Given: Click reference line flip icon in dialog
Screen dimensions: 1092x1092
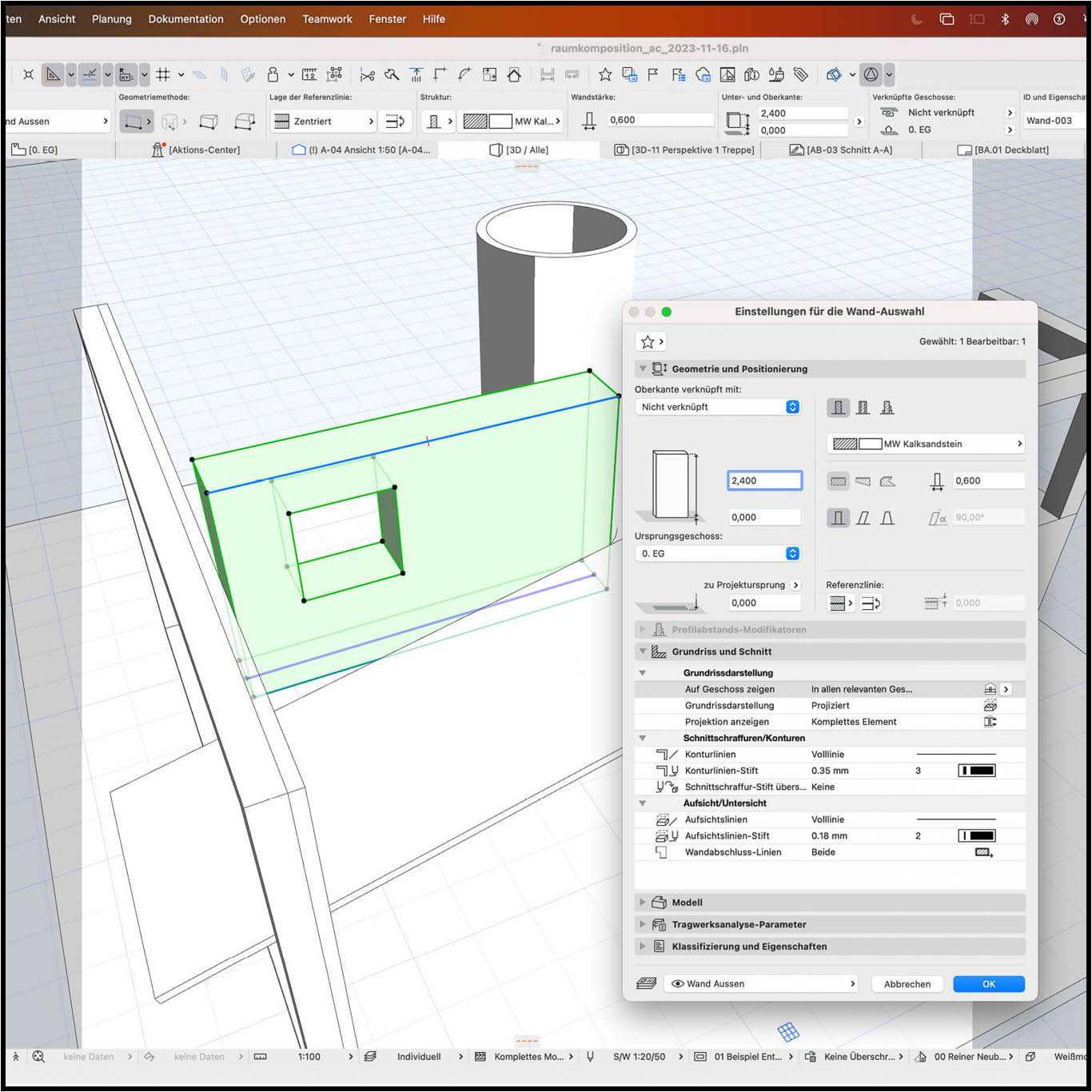Looking at the screenshot, I should pyautogui.click(x=871, y=604).
